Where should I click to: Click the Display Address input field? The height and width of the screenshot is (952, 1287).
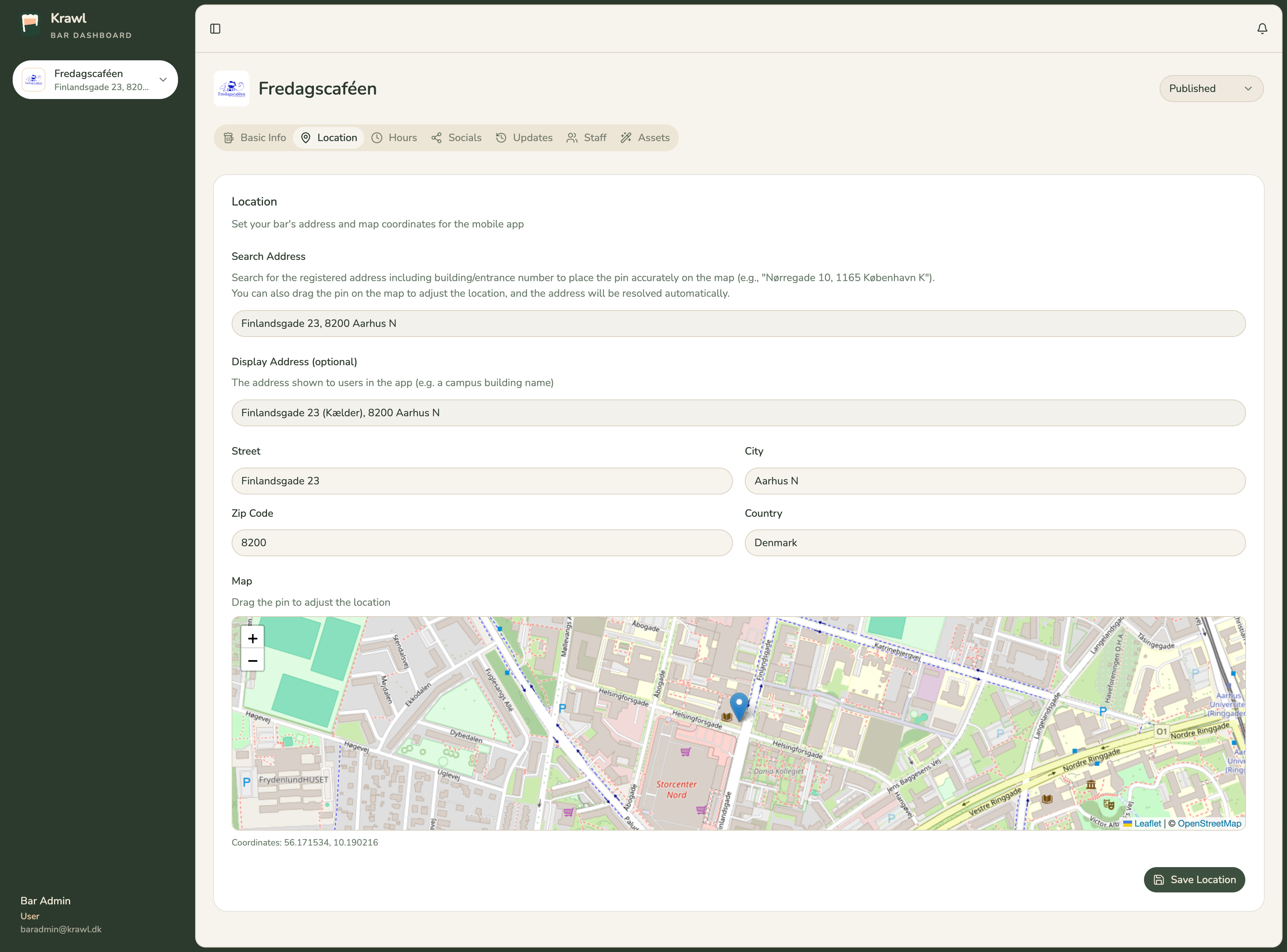pos(738,413)
